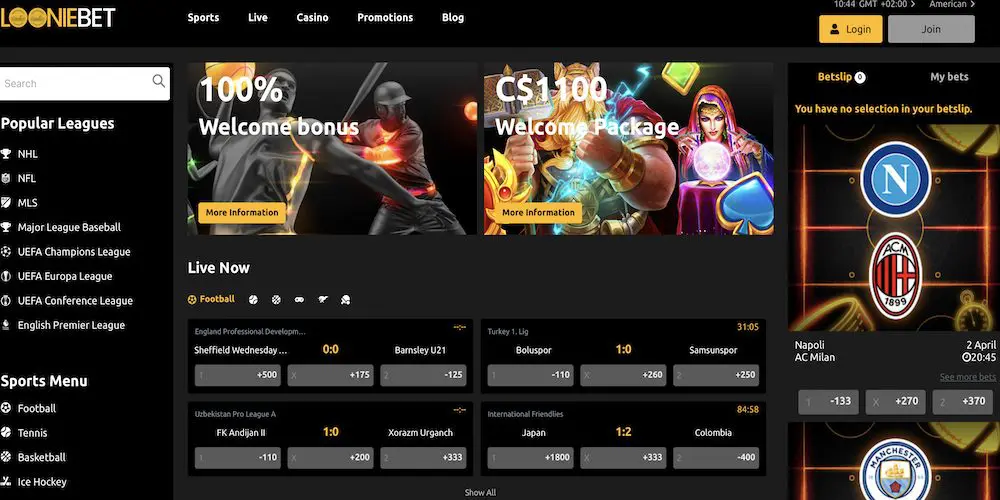Switch to the My bets tab

coord(949,77)
